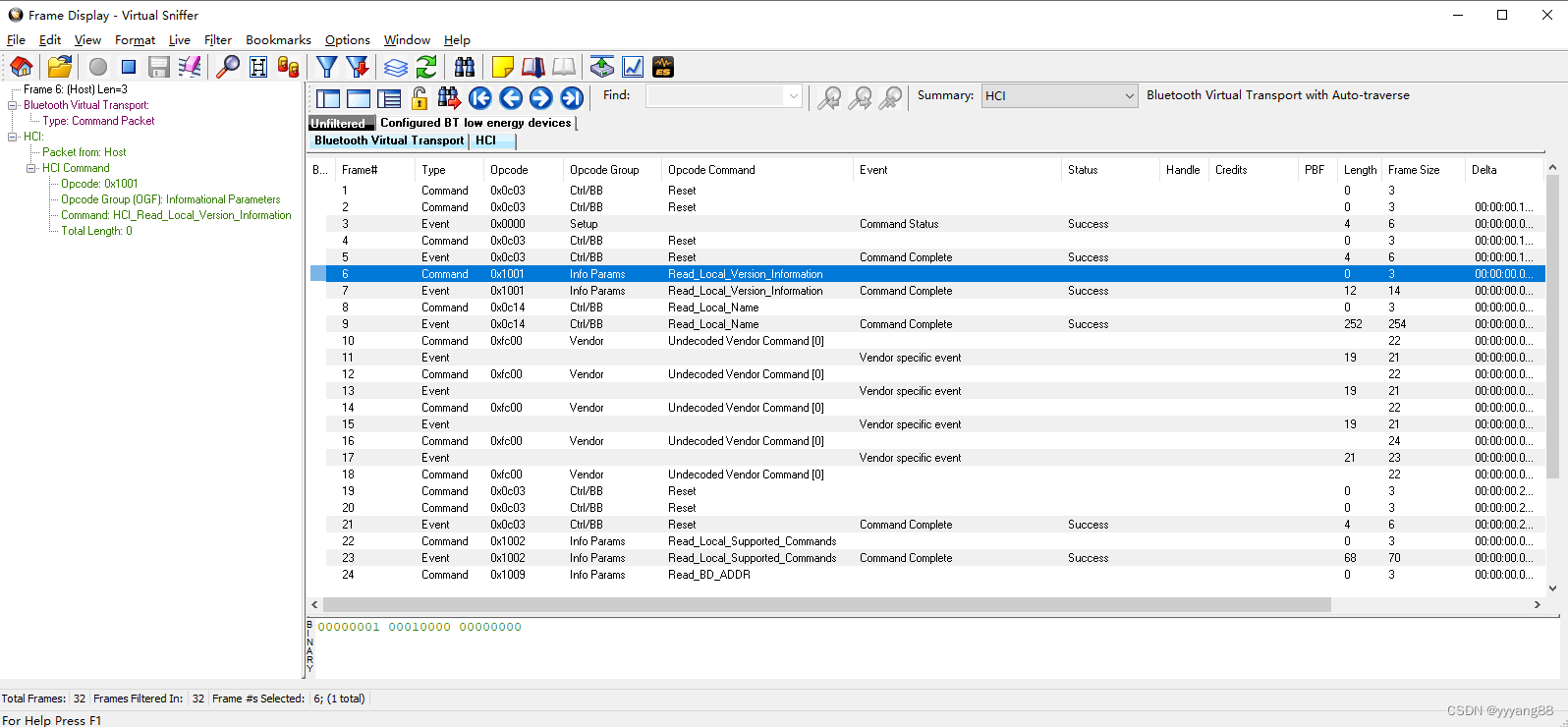Select Opcode: 0x1001 tree item
1568x727 pixels.
click(99, 184)
